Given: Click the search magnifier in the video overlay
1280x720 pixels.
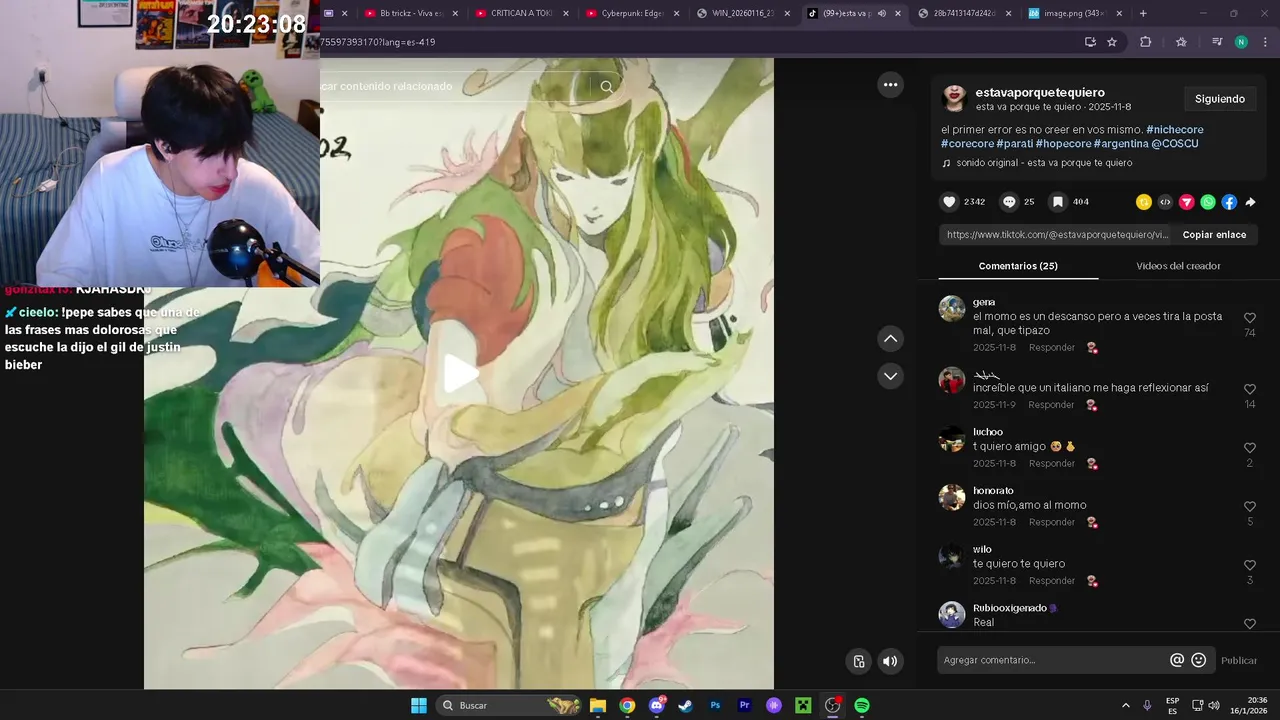Looking at the screenshot, I should tap(607, 87).
